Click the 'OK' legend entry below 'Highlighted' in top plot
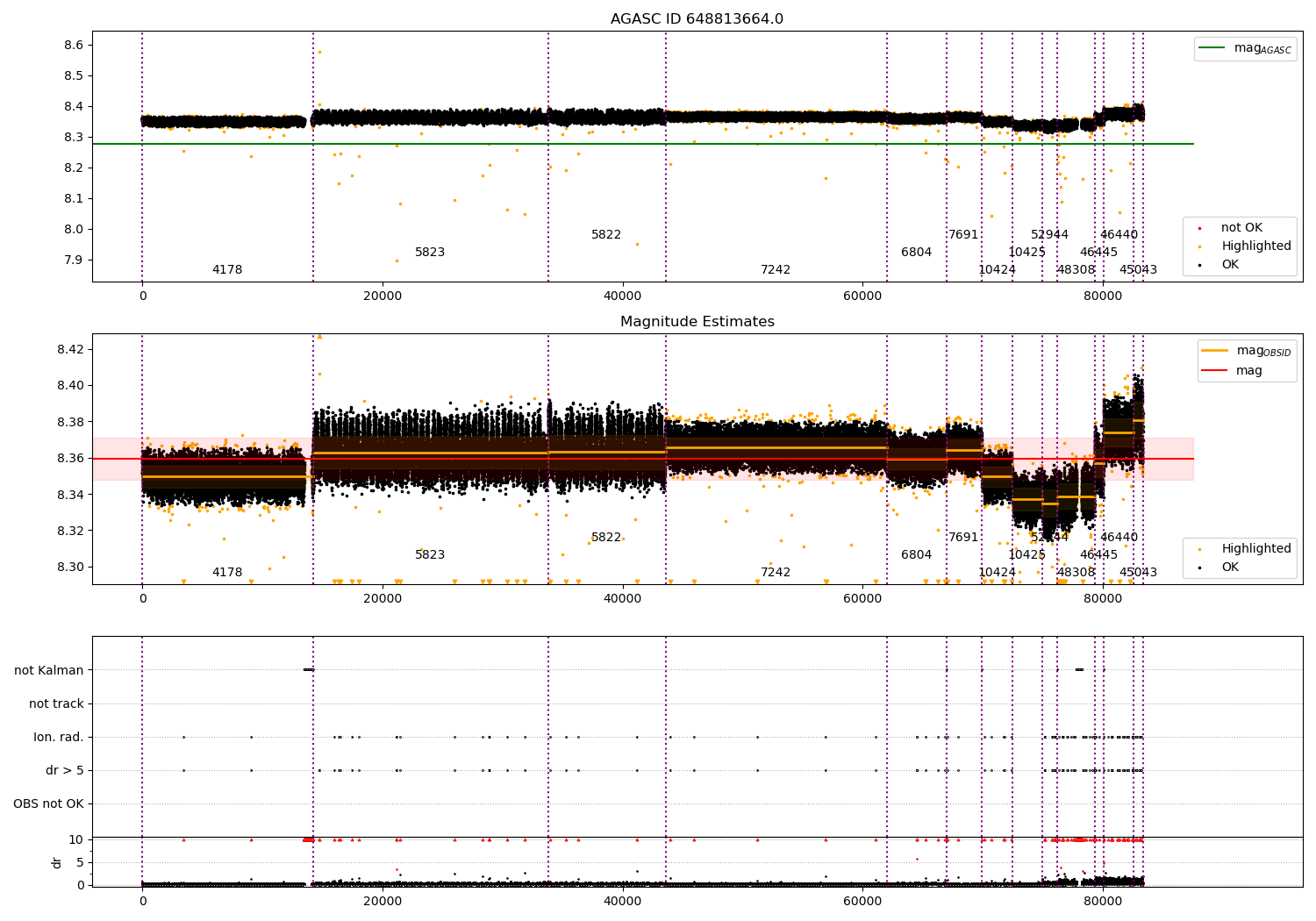Viewport: 1316px width, 921px height. pyautogui.click(x=1230, y=265)
